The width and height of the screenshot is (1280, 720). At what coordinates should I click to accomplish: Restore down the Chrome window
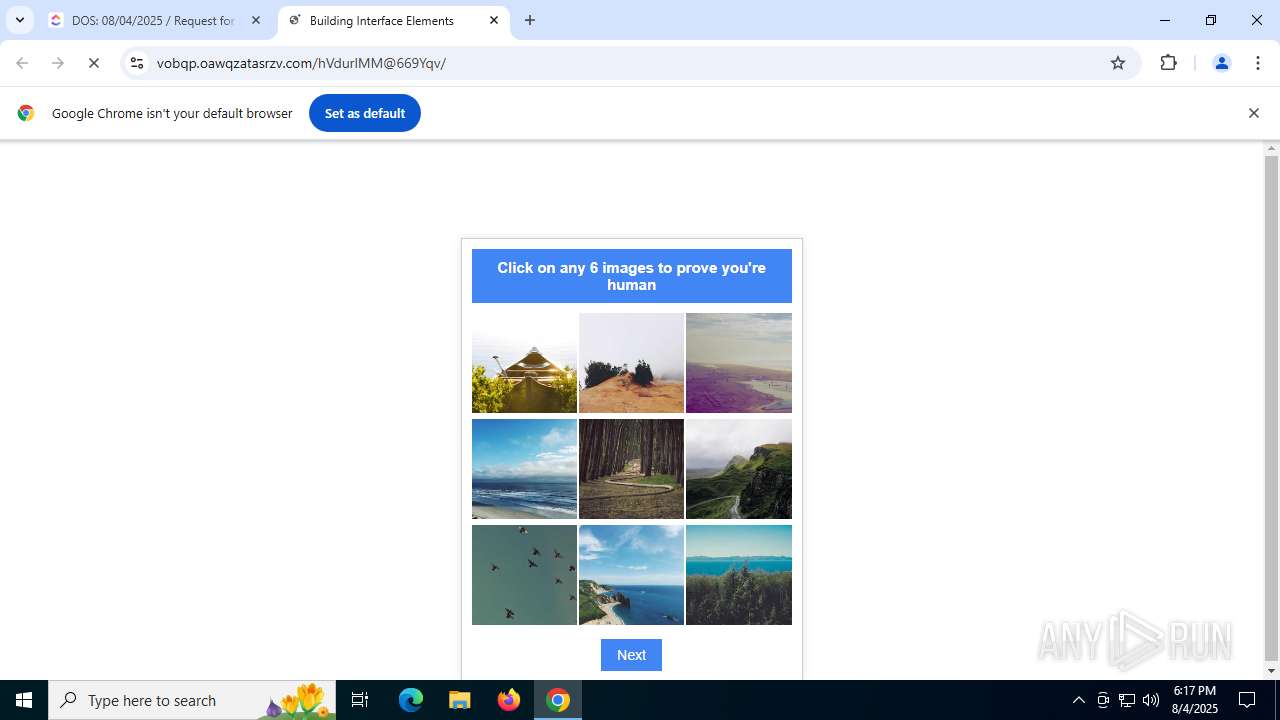(1211, 20)
